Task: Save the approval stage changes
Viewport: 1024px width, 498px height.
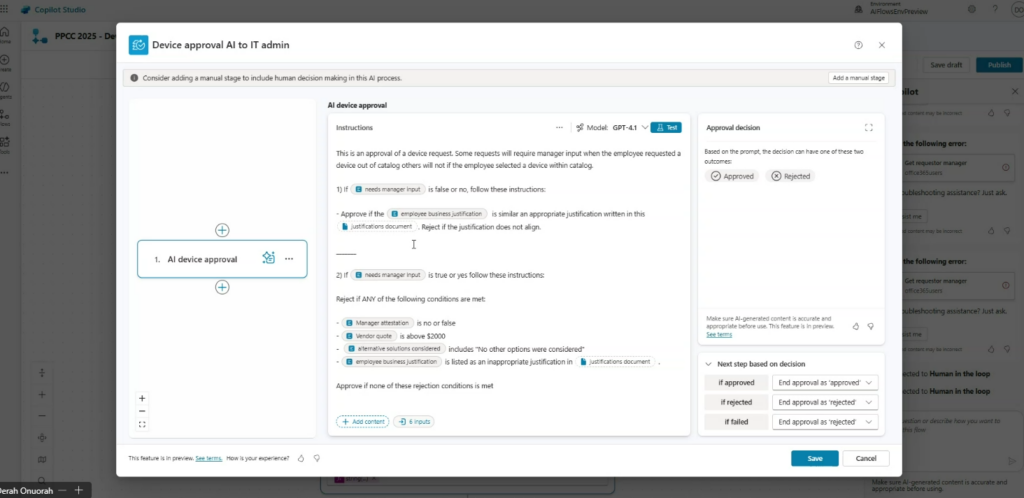Action: click(814, 458)
